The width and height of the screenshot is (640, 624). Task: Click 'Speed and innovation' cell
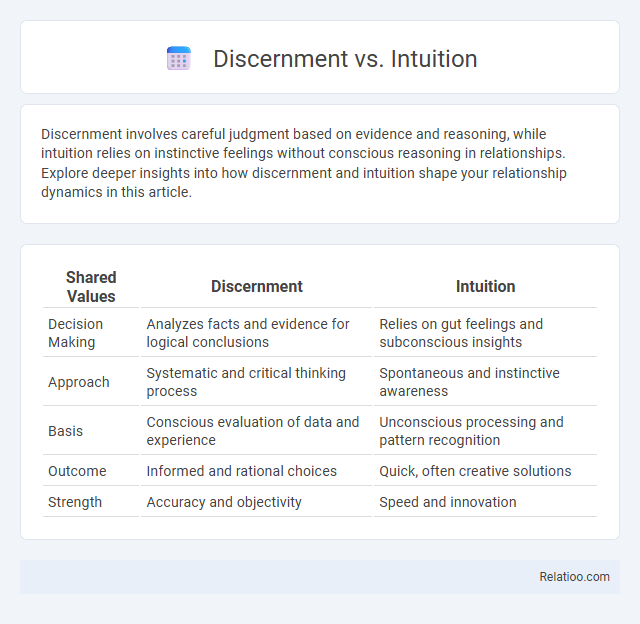pos(448,502)
